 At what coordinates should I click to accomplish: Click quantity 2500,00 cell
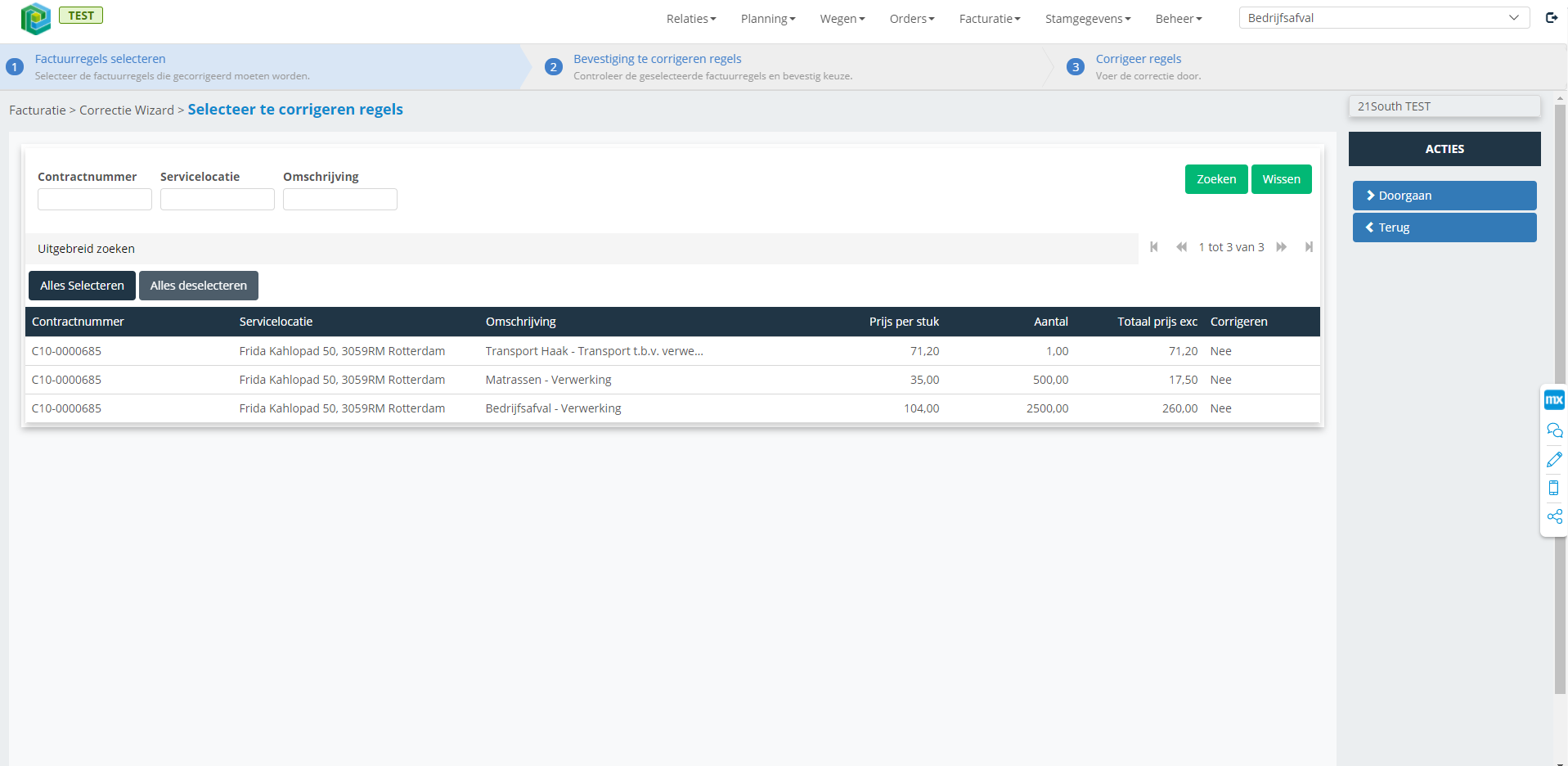[x=1048, y=408]
